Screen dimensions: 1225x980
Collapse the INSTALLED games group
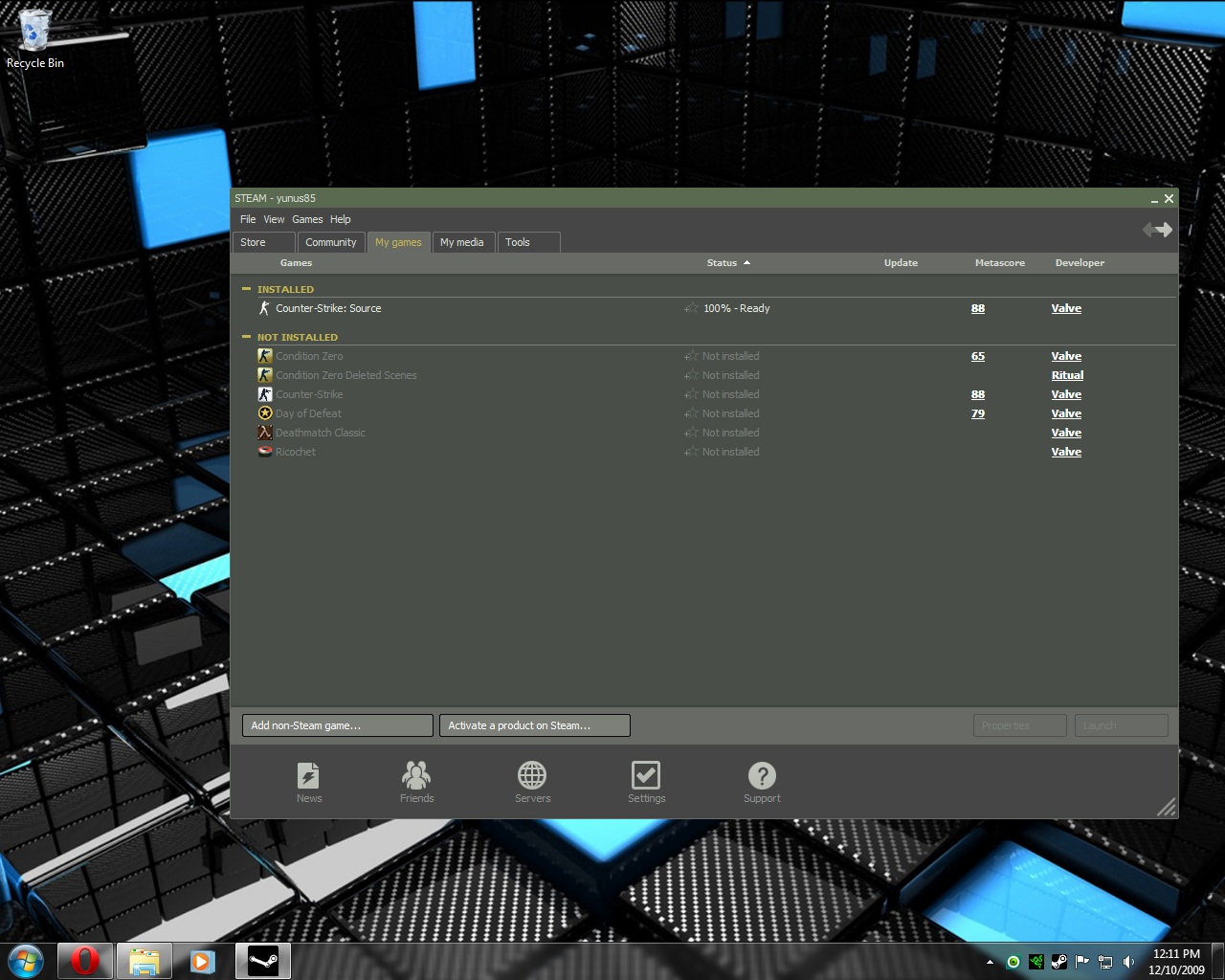tap(246, 288)
